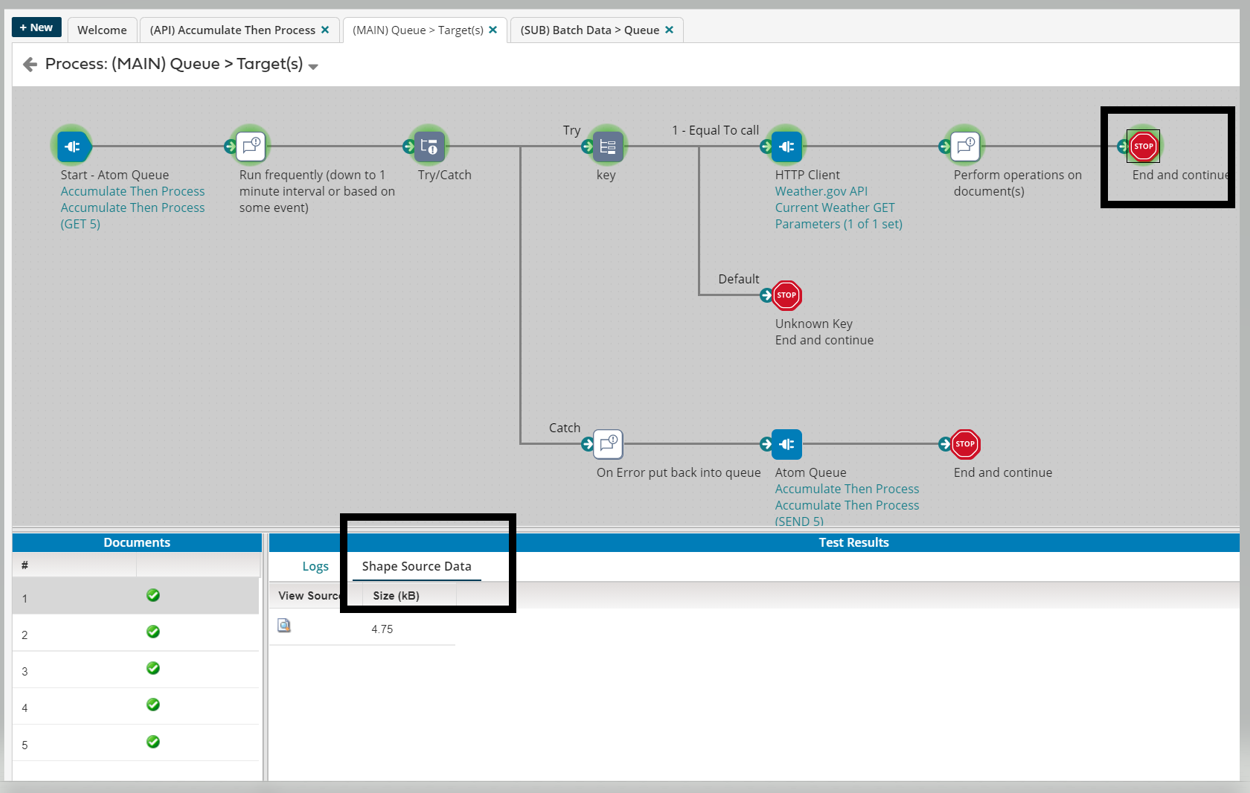1250x793 pixels.
Task: Open the (SUB) Batch Data > Queue tab
Action: pos(589,30)
